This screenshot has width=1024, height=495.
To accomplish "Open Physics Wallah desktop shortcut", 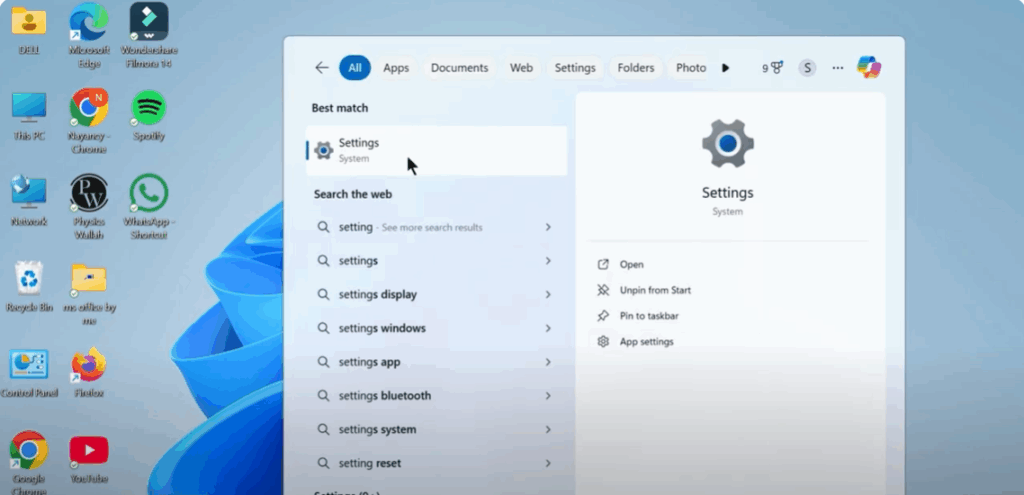I will pos(89,193).
